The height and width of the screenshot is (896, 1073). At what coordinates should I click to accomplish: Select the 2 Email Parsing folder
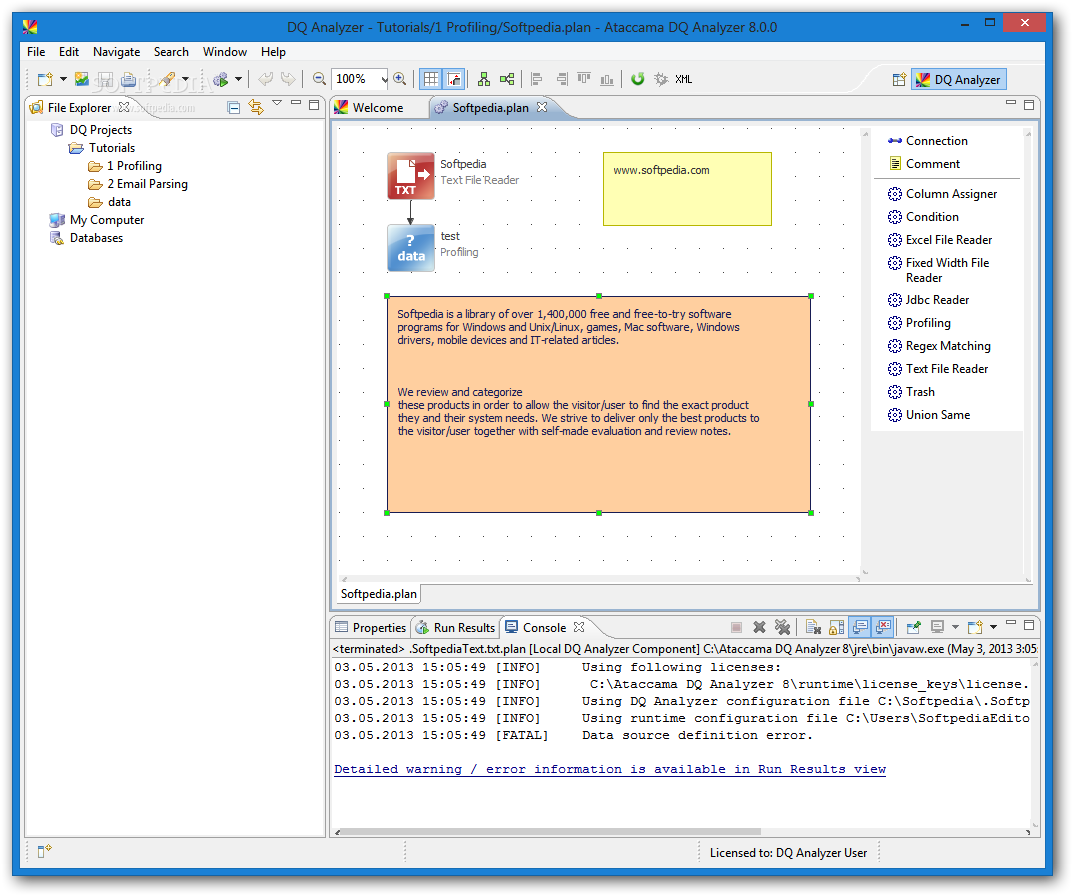(x=138, y=184)
